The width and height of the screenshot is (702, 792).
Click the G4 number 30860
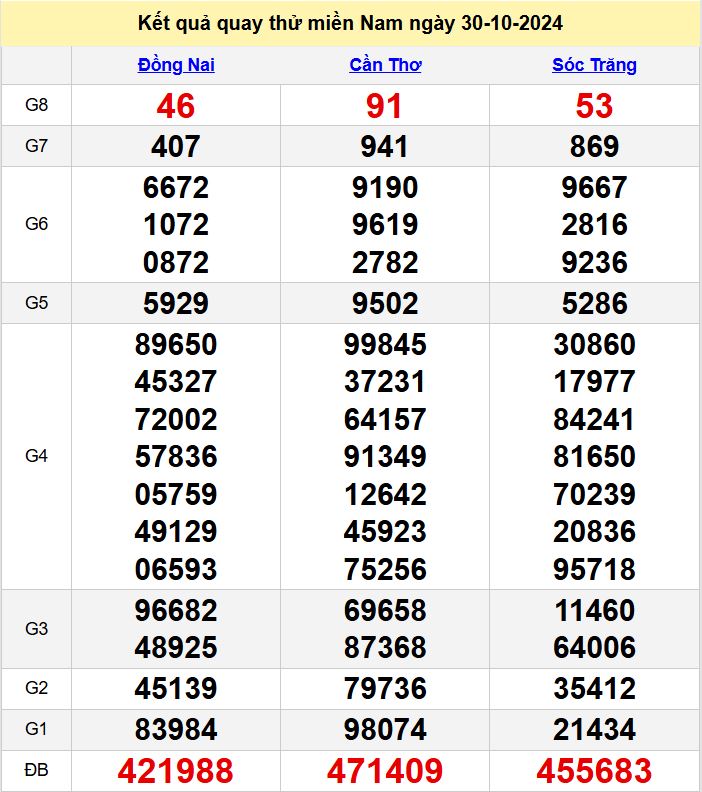point(594,344)
